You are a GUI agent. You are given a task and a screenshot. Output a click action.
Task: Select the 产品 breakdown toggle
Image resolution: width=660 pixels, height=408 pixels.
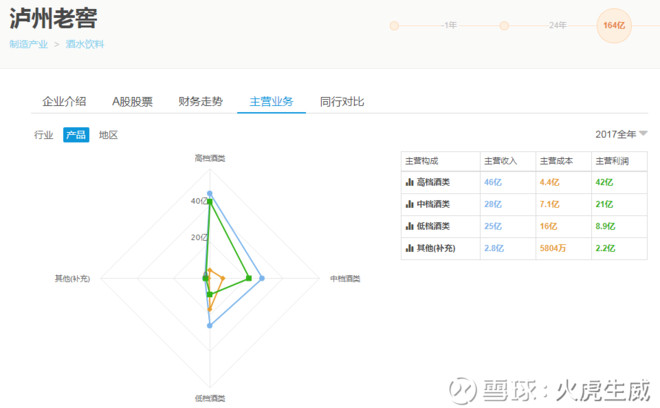pos(76,135)
